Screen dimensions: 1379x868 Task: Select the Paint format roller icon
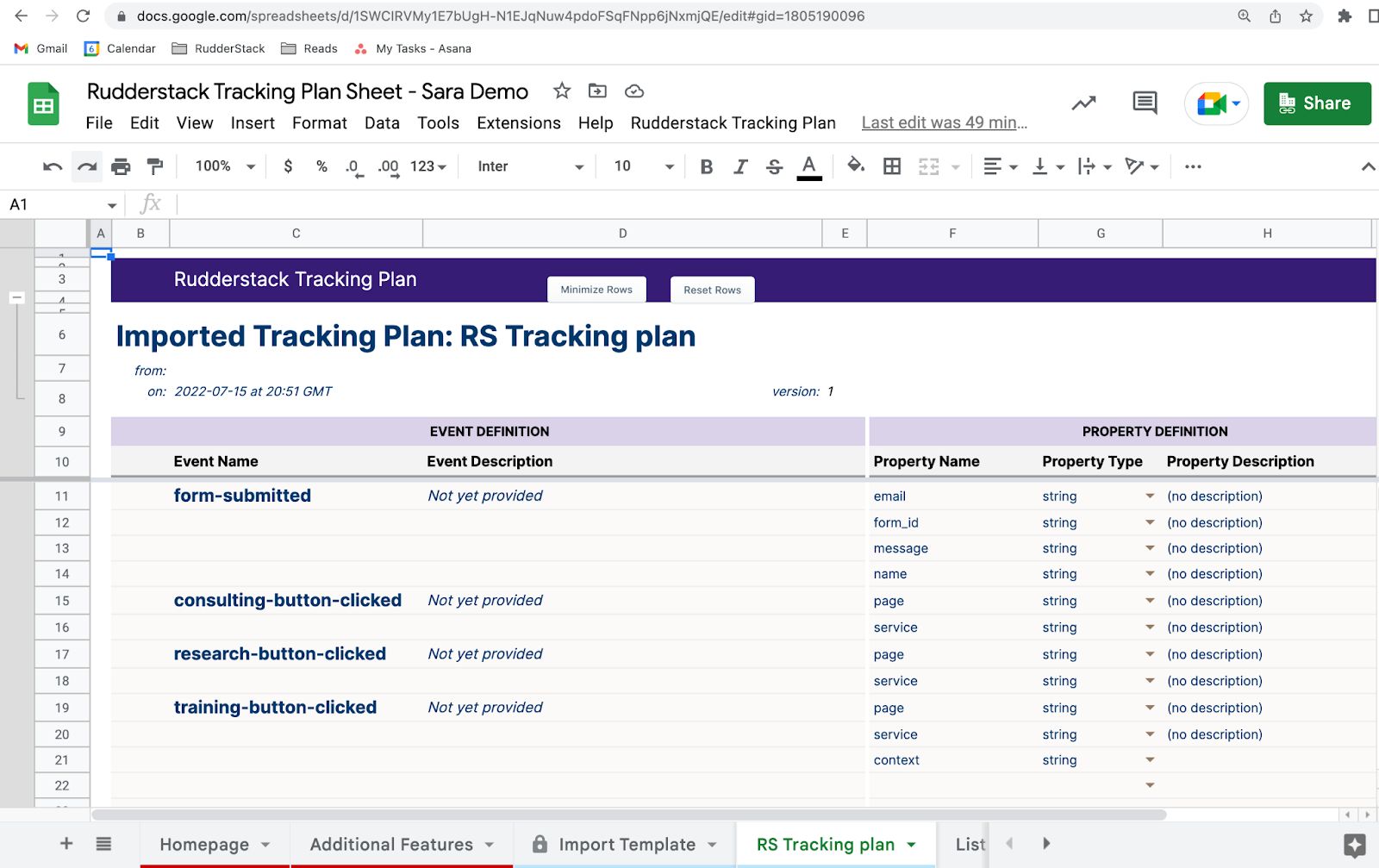[155, 166]
